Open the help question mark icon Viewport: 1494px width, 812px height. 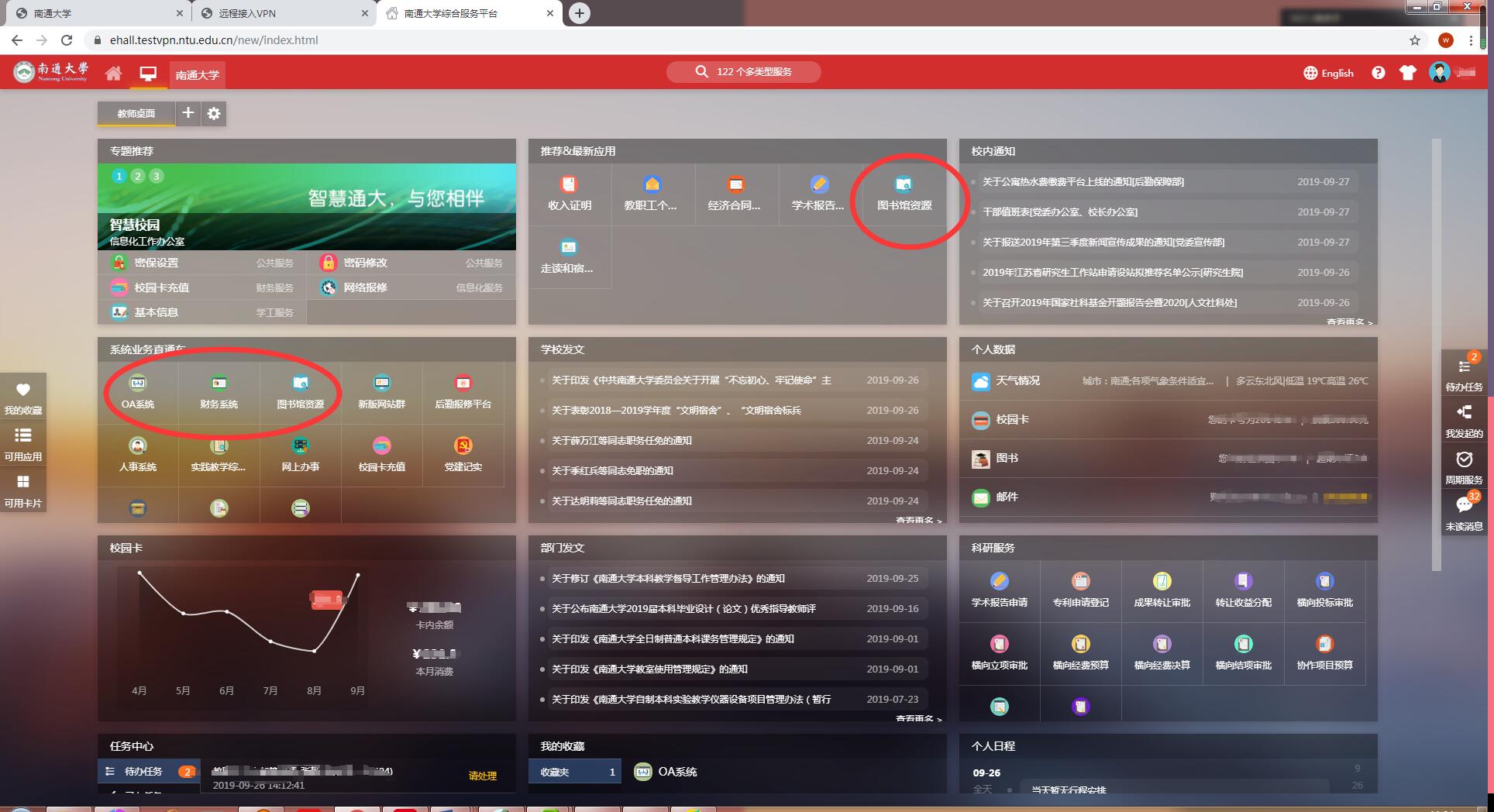(1378, 73)
